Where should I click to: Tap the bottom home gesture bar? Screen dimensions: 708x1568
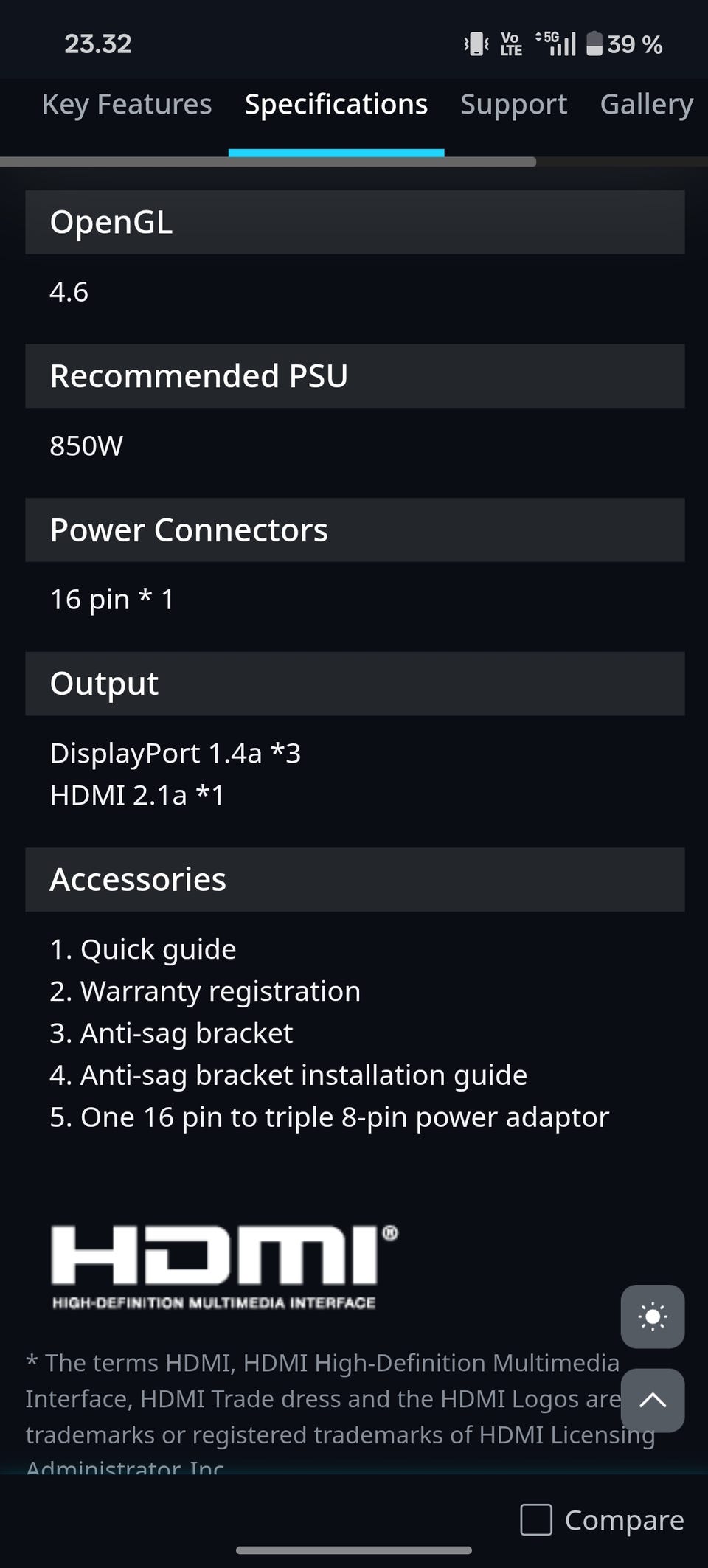click(354, 1550)
